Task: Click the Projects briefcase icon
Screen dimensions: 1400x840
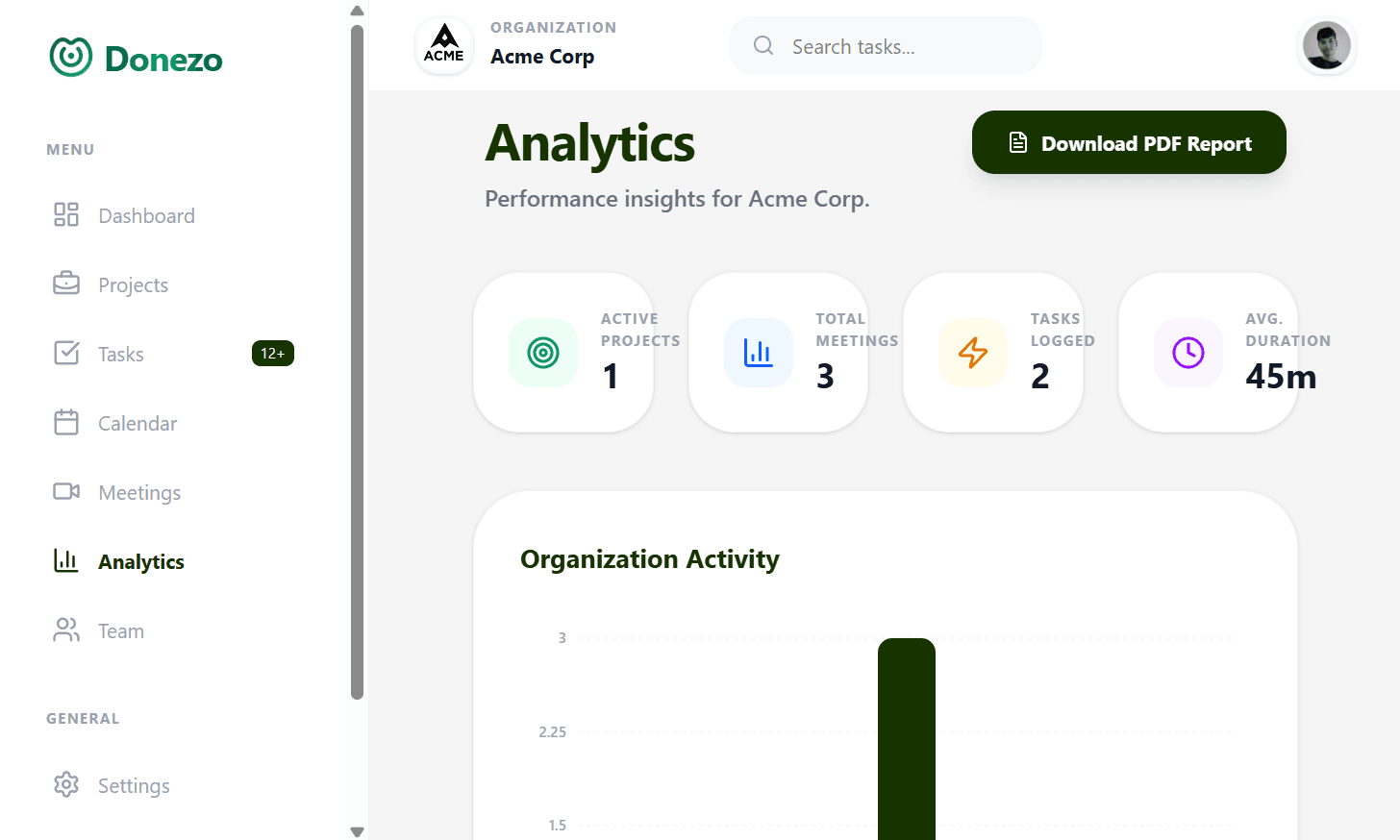Action: pyautogui.click(x=65, y=284)
